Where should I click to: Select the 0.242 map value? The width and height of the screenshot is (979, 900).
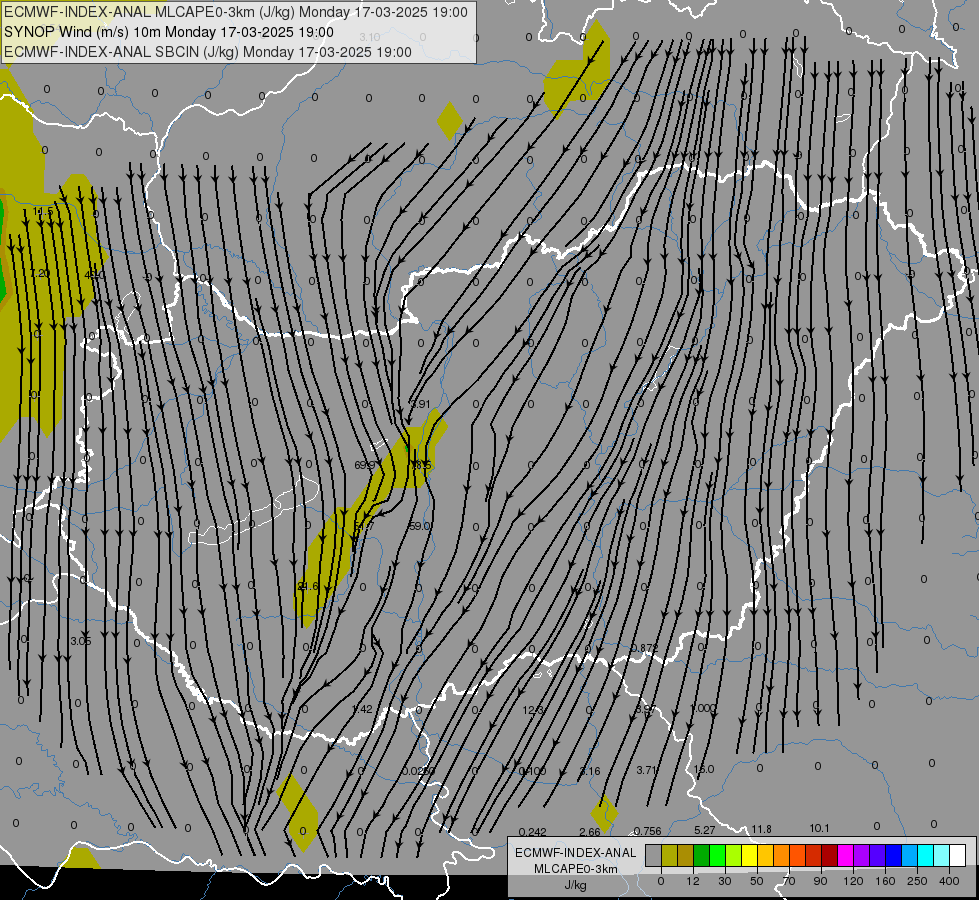[533, 832]
